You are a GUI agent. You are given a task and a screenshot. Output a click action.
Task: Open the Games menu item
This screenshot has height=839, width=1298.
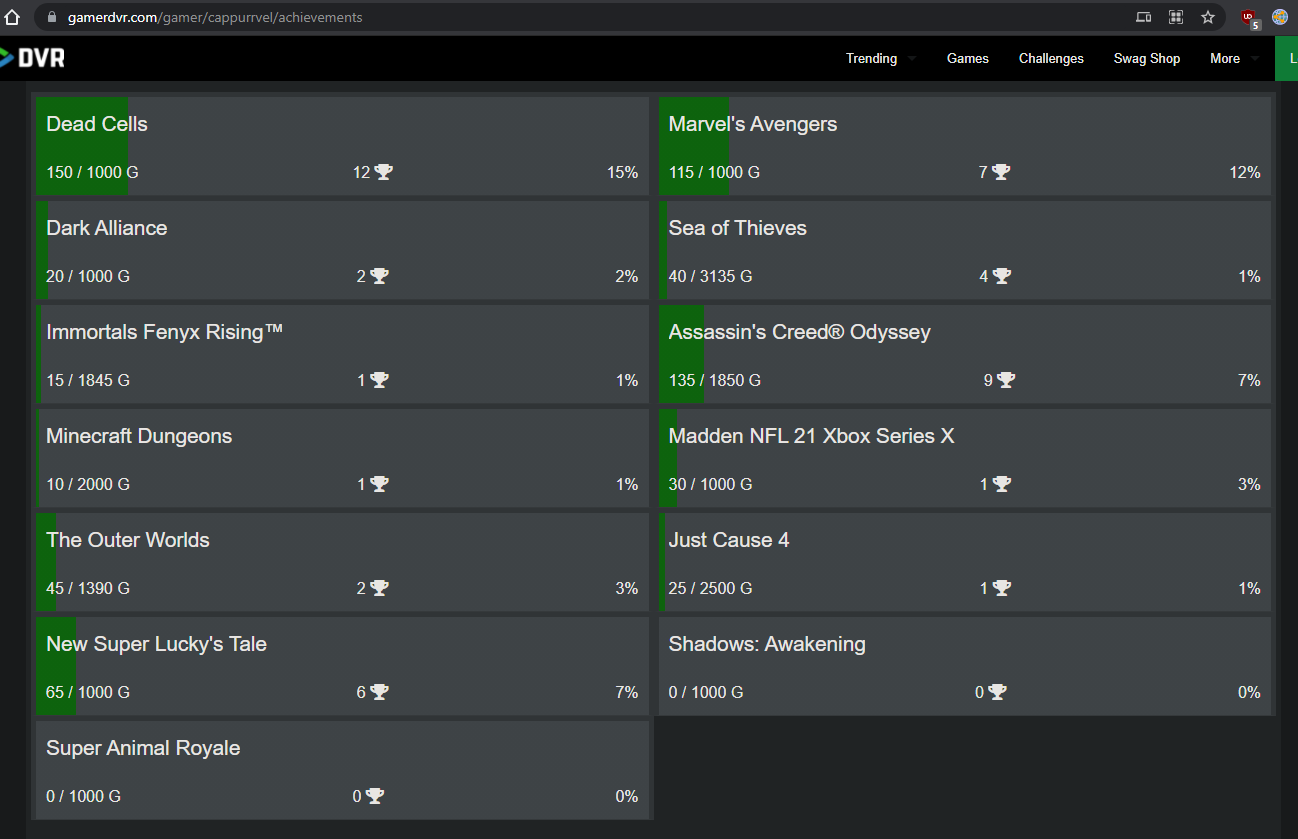[968, 58]
